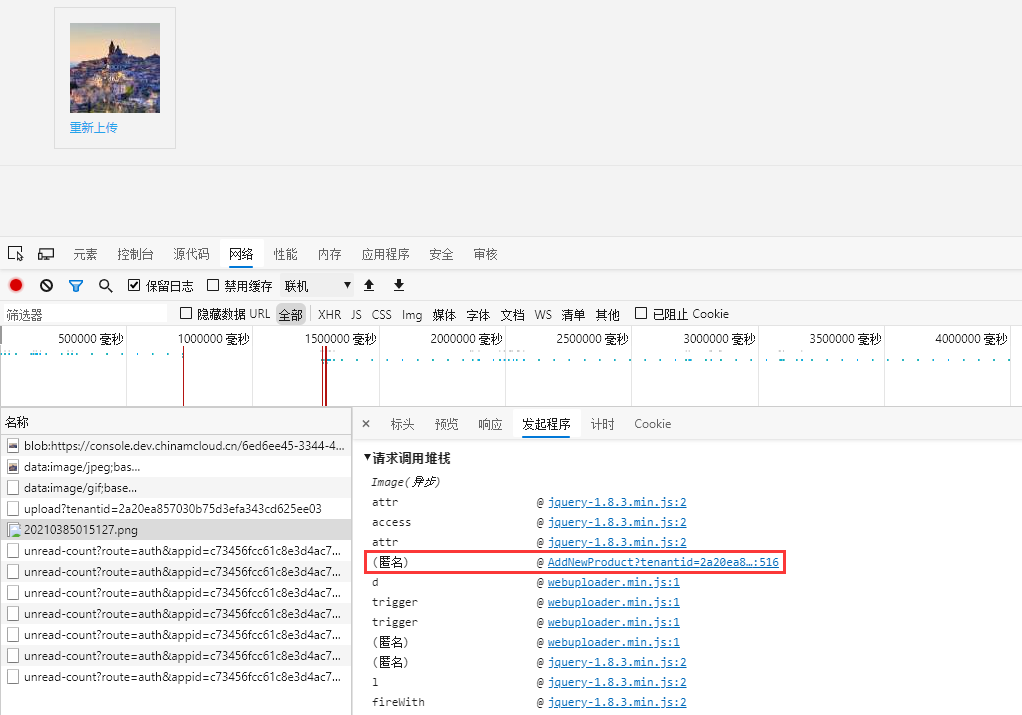Click the data:image/jpeg request icon
Image resolution: width=1022 pixels, height=715 pixels.
[13, 467]
